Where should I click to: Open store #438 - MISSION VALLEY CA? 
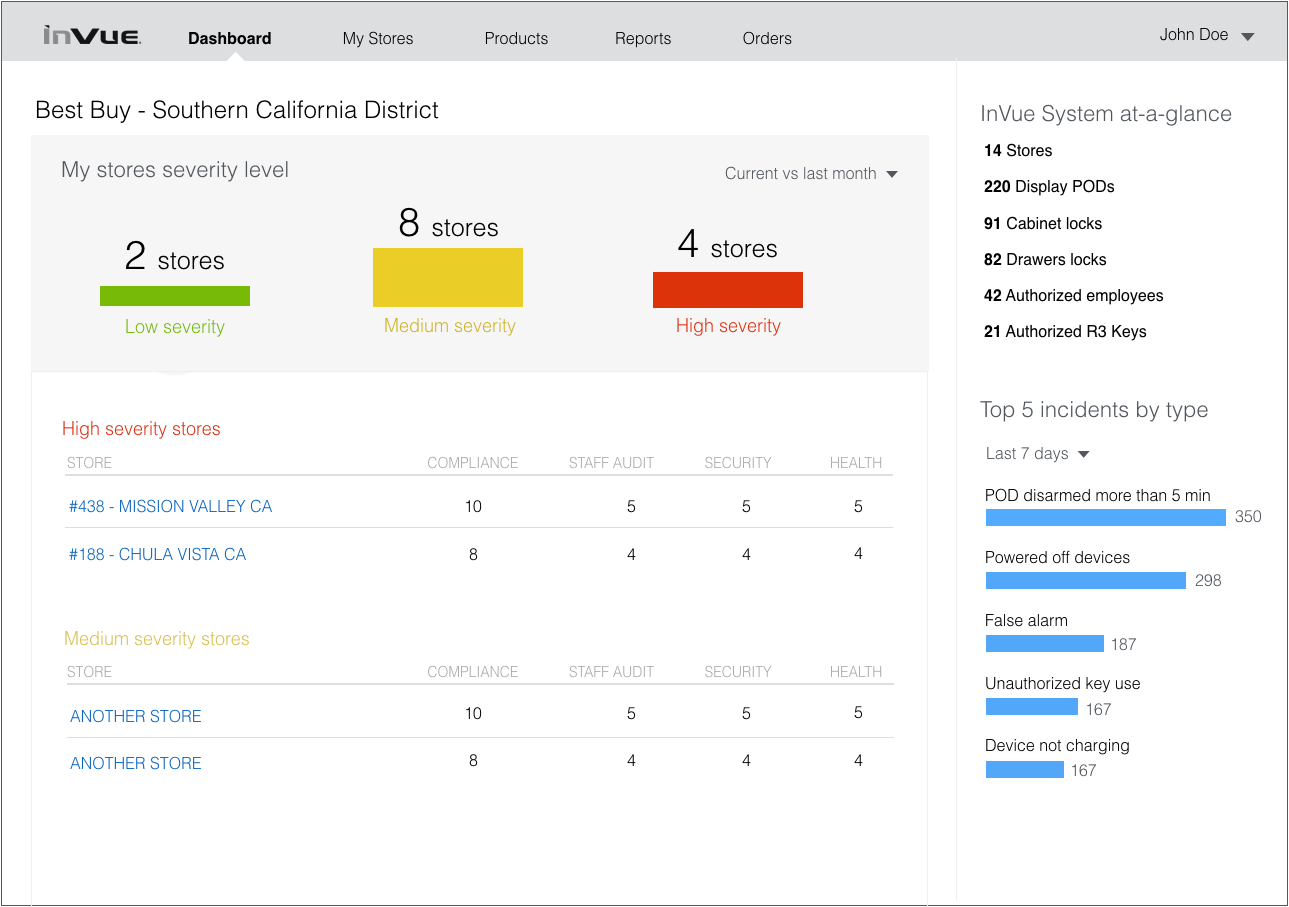point(170,506)
